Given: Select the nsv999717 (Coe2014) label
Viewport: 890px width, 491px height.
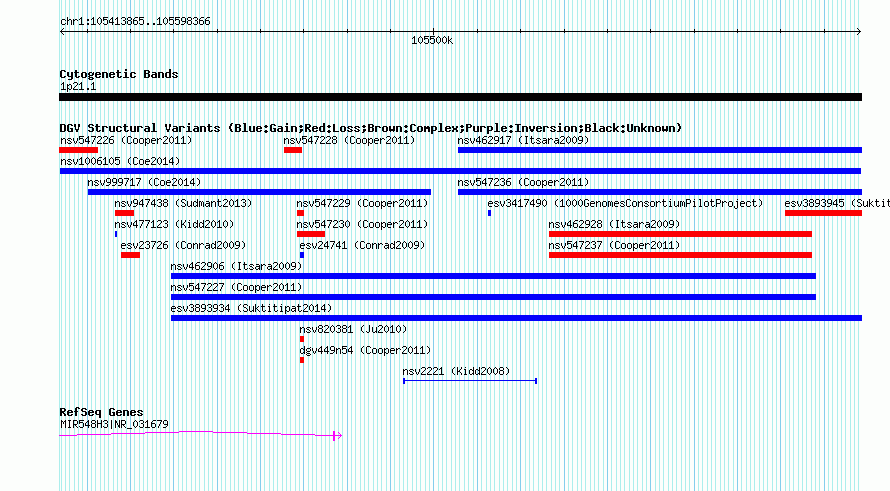Looking at the screenshot, I should coord(144,182).
